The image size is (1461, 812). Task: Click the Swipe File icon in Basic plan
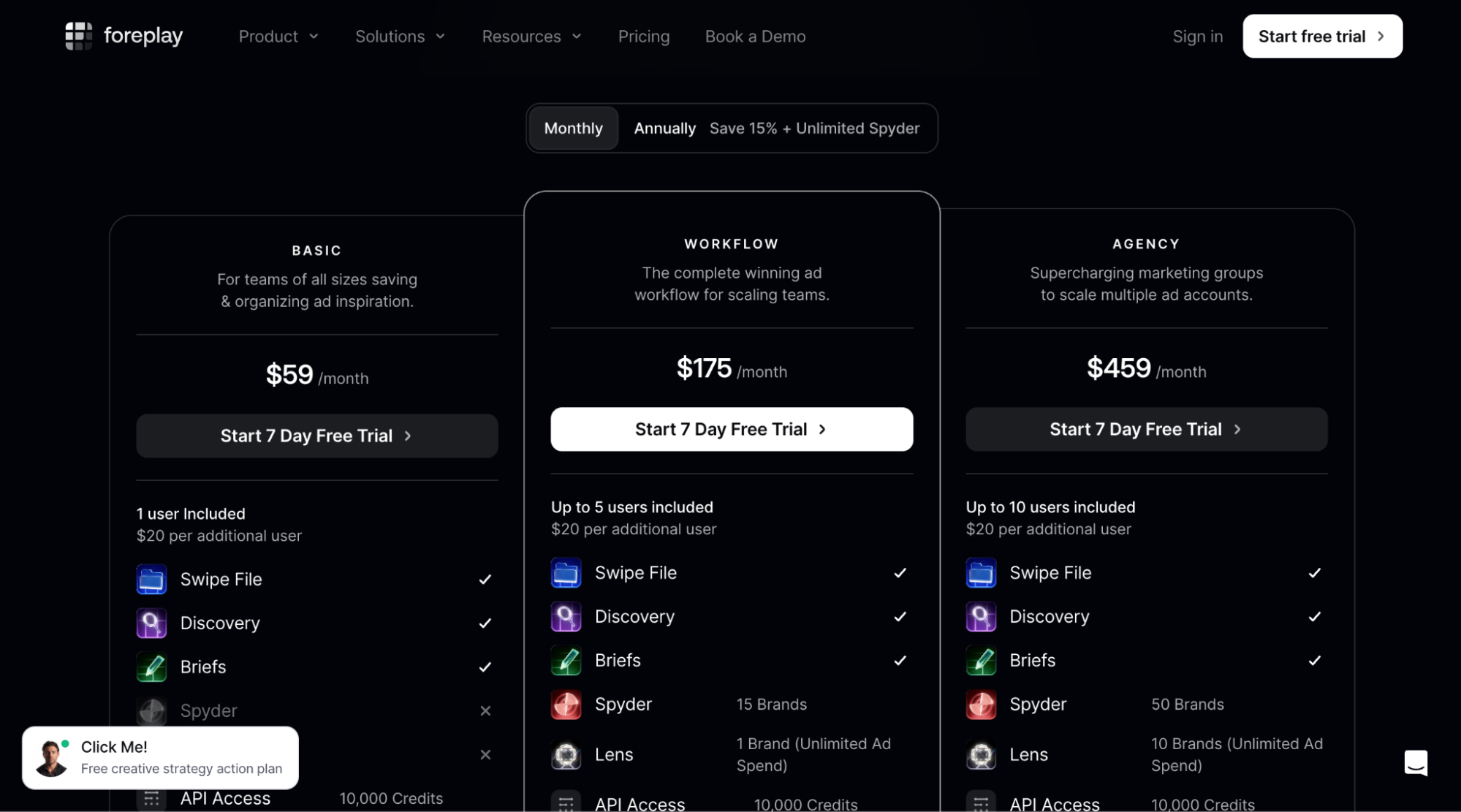151,580
